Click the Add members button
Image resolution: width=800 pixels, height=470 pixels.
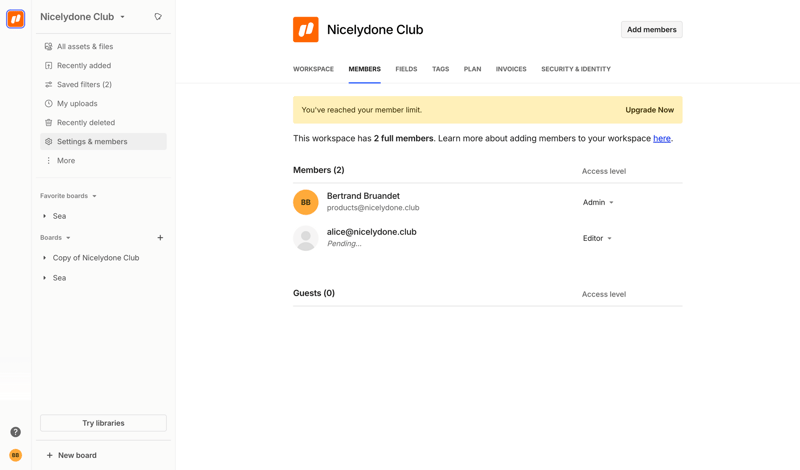(651, 30)
